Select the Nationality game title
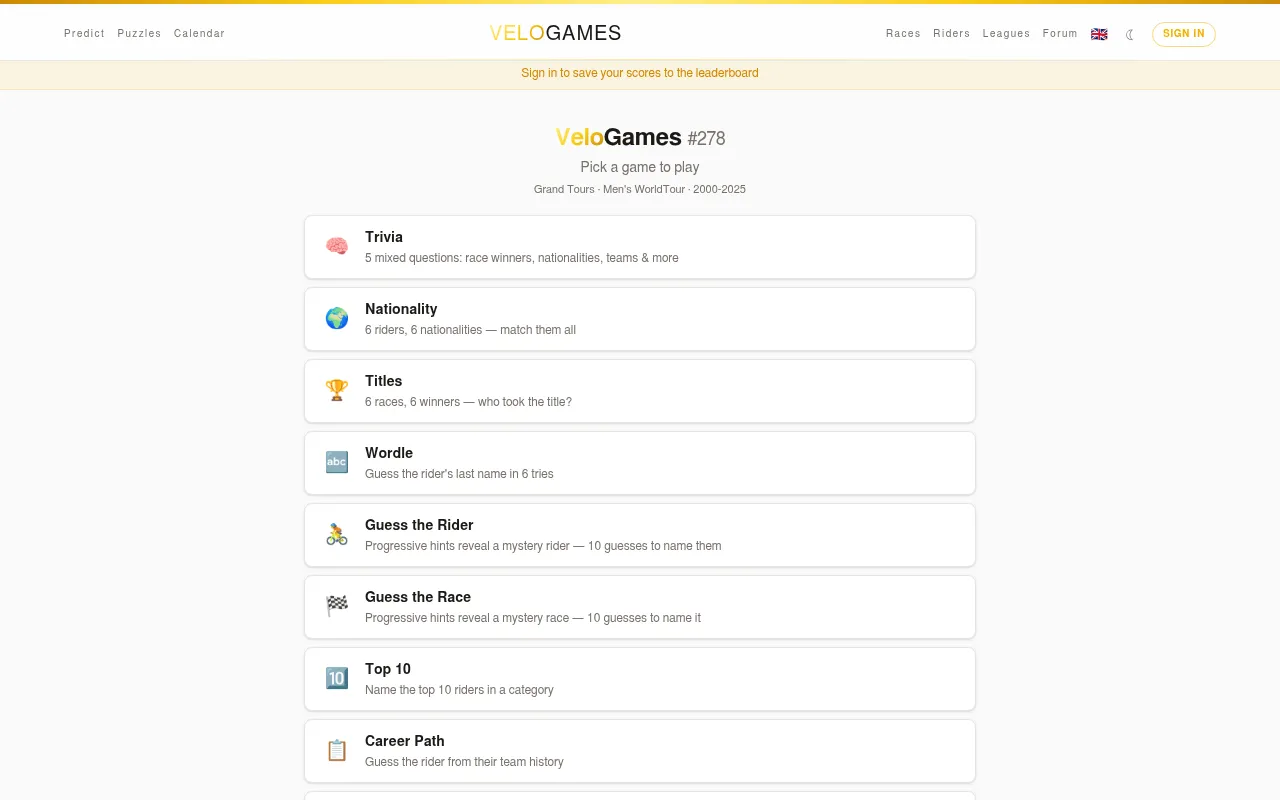Screen dimensions: 1280x800 [401, 309]
